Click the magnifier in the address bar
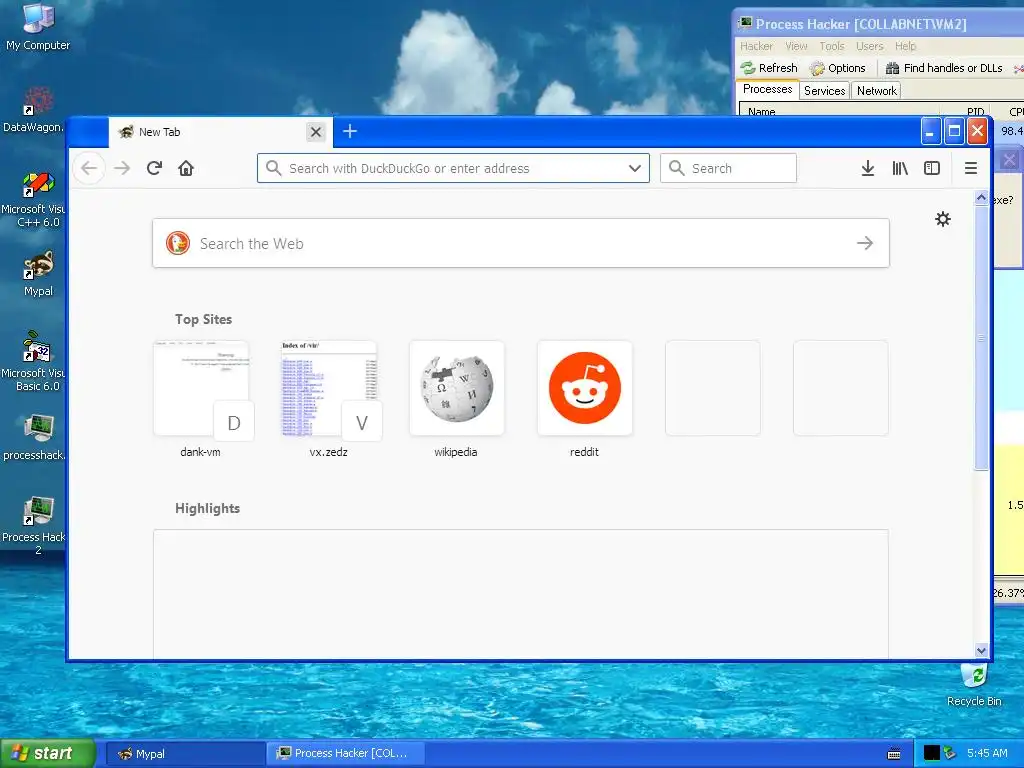Image resolution: width=1024 pixels, height=768 pixels. [274, 168]
